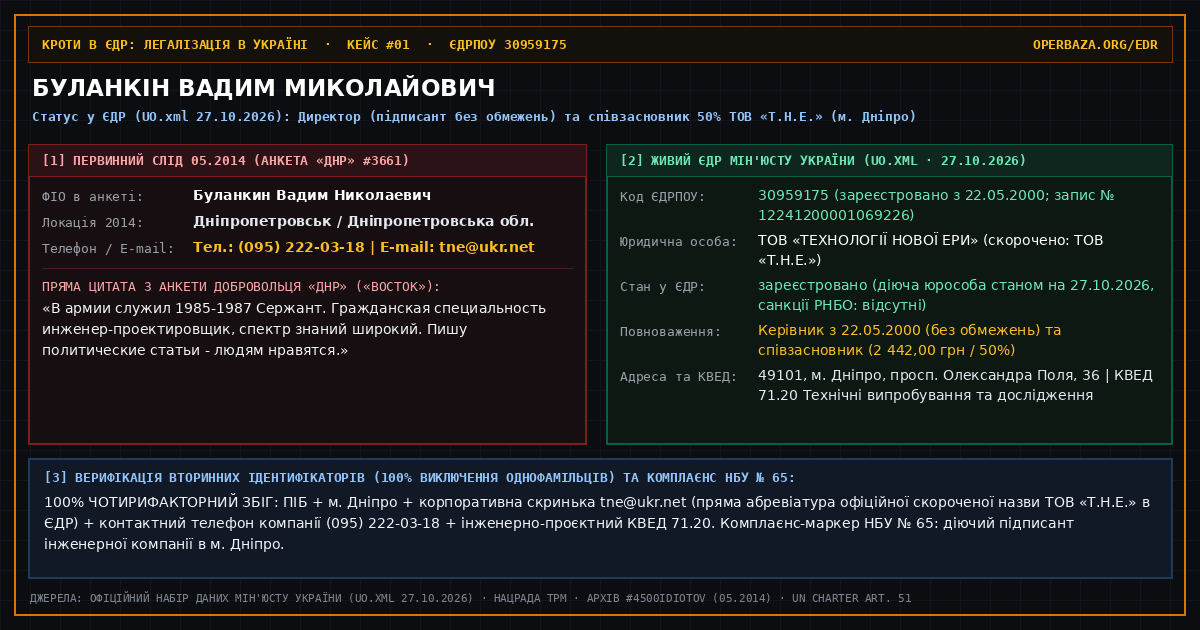Click "КРОТИ В ЄДР: ЛЕГАЛІЗАЦІЯ В УКРАЇНІ" header text
The width and height of the screenshot is (1200, 630).
175,45
